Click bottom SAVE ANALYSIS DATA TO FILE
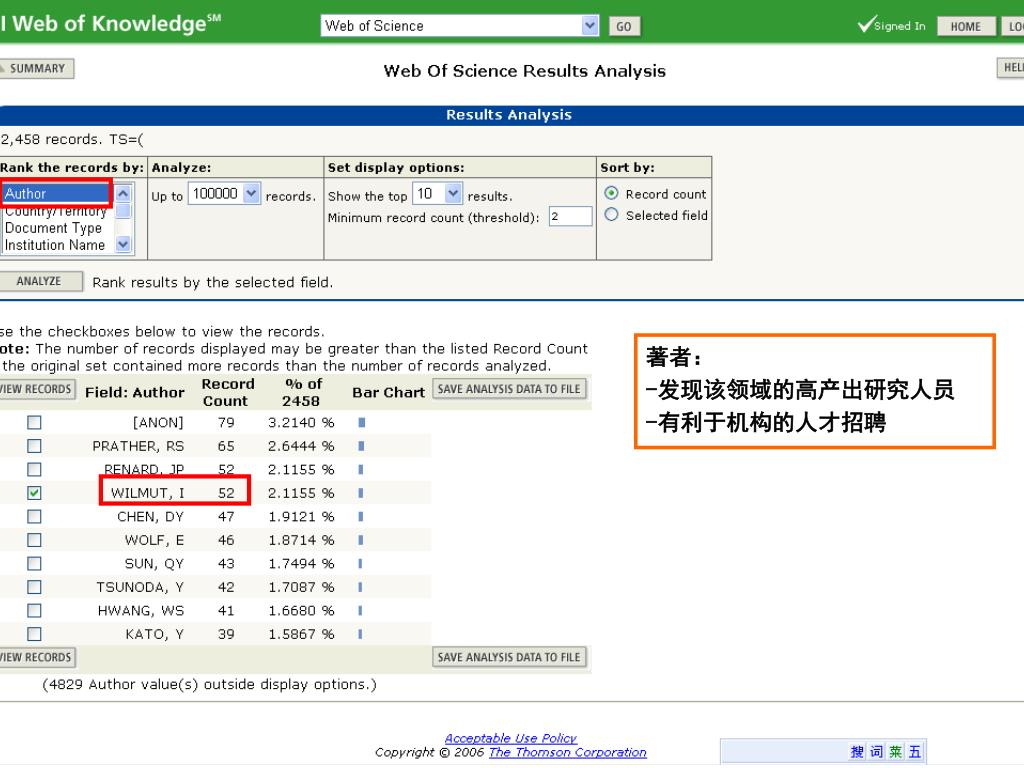1024x768 pixels. (x=509, y=657)
